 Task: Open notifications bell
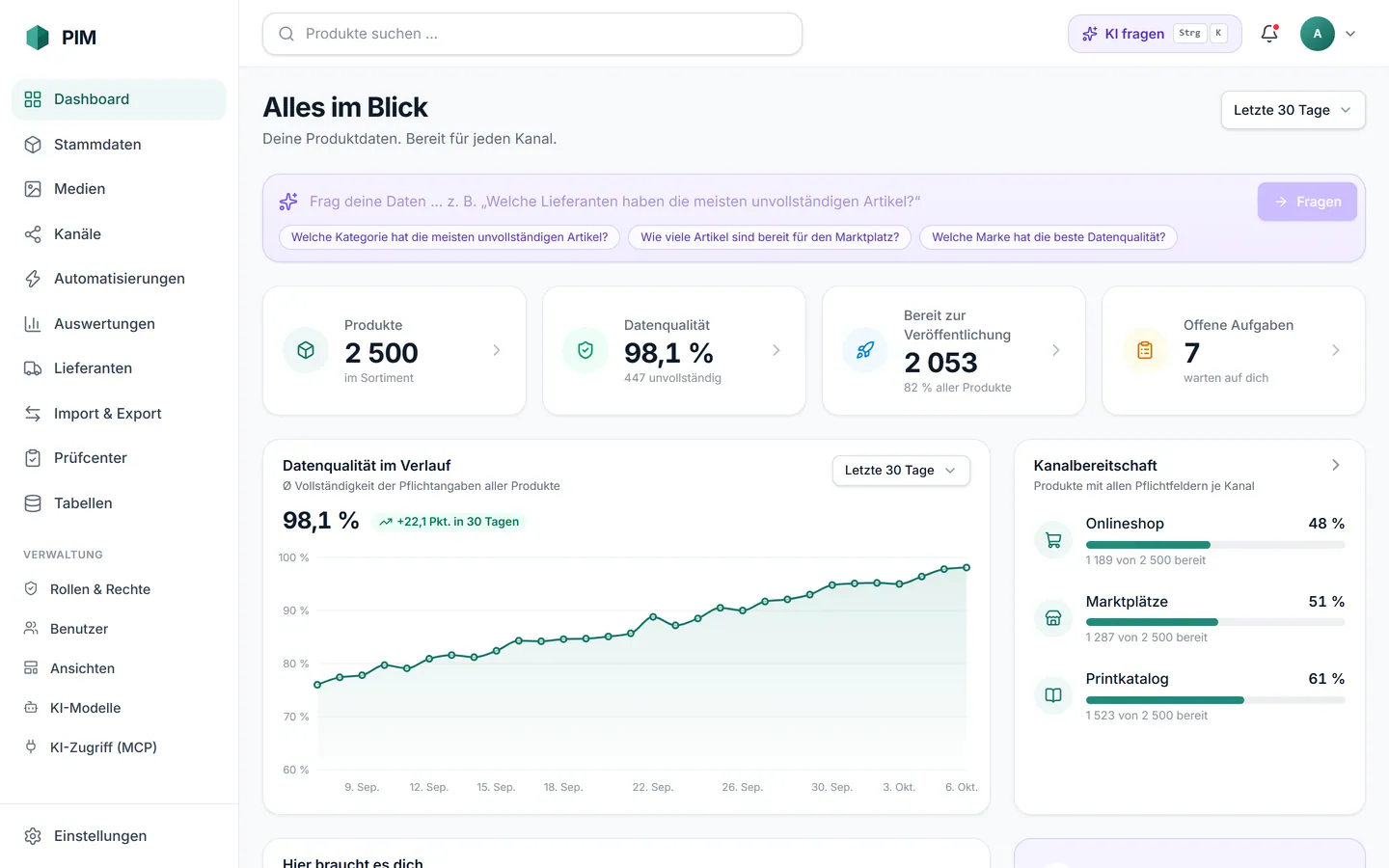click(x=1269, y=34)
